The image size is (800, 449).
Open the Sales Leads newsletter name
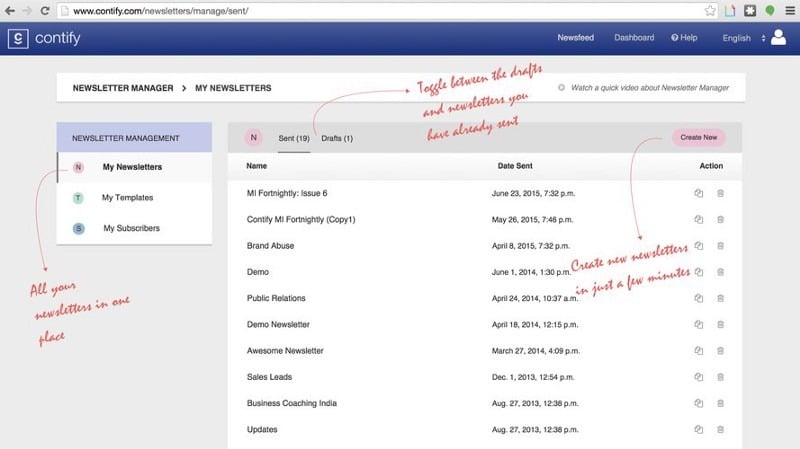(269, 377)
